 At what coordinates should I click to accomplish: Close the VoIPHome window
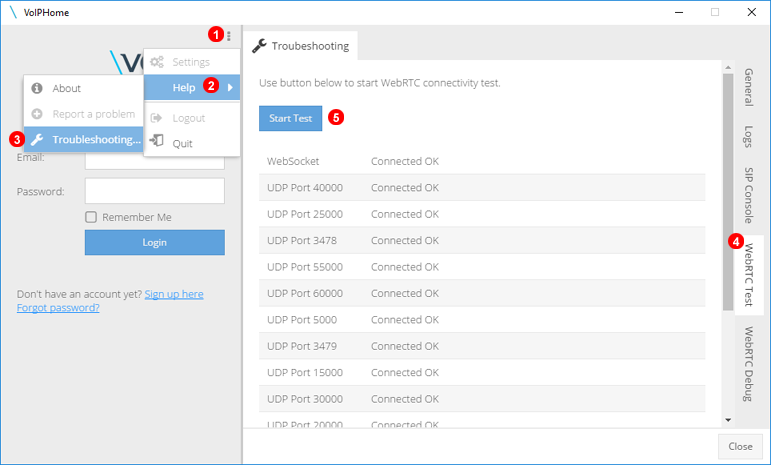click(x=752, y=12)
